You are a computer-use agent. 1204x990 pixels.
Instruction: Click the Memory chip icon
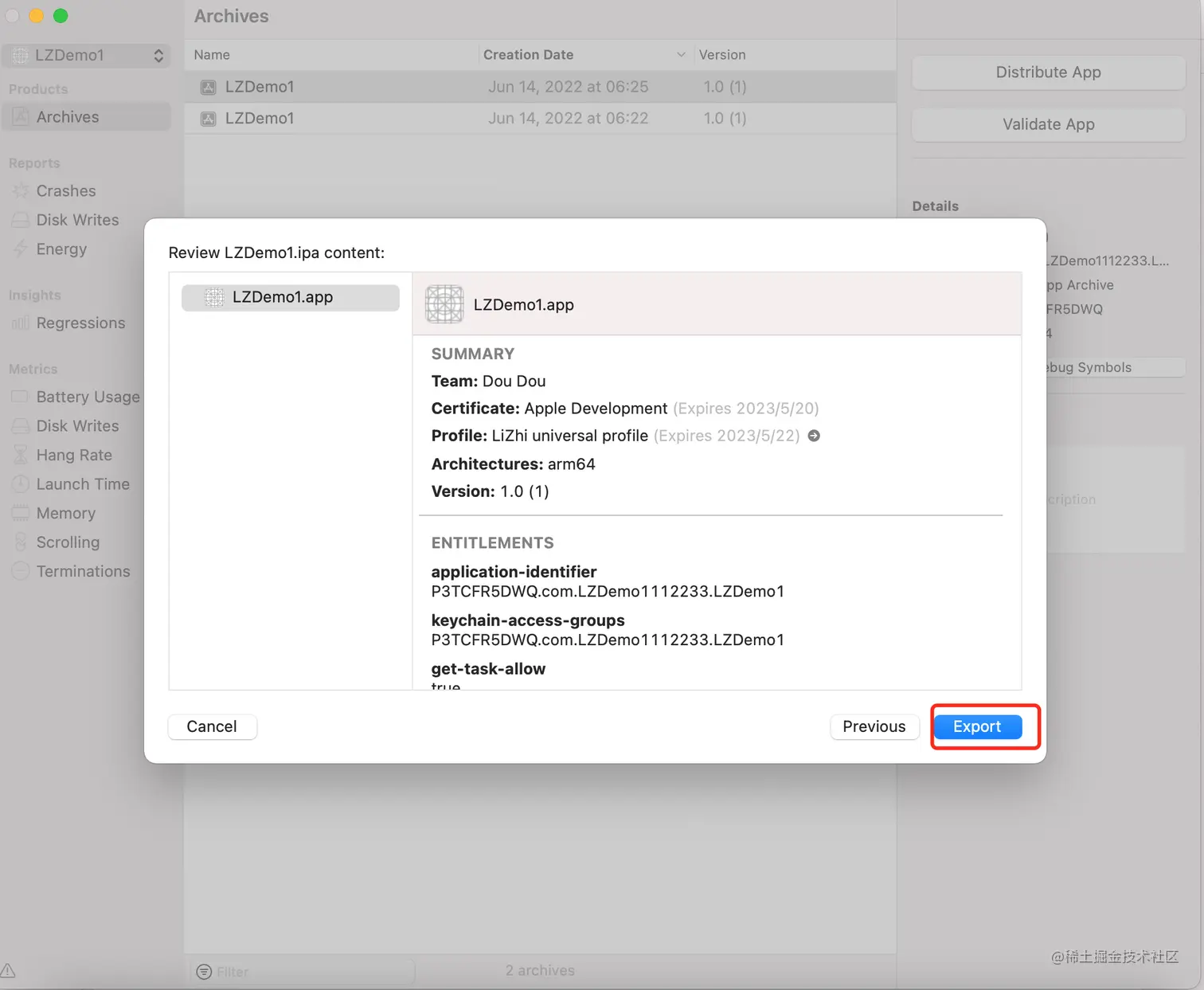(x=20, y=514)
